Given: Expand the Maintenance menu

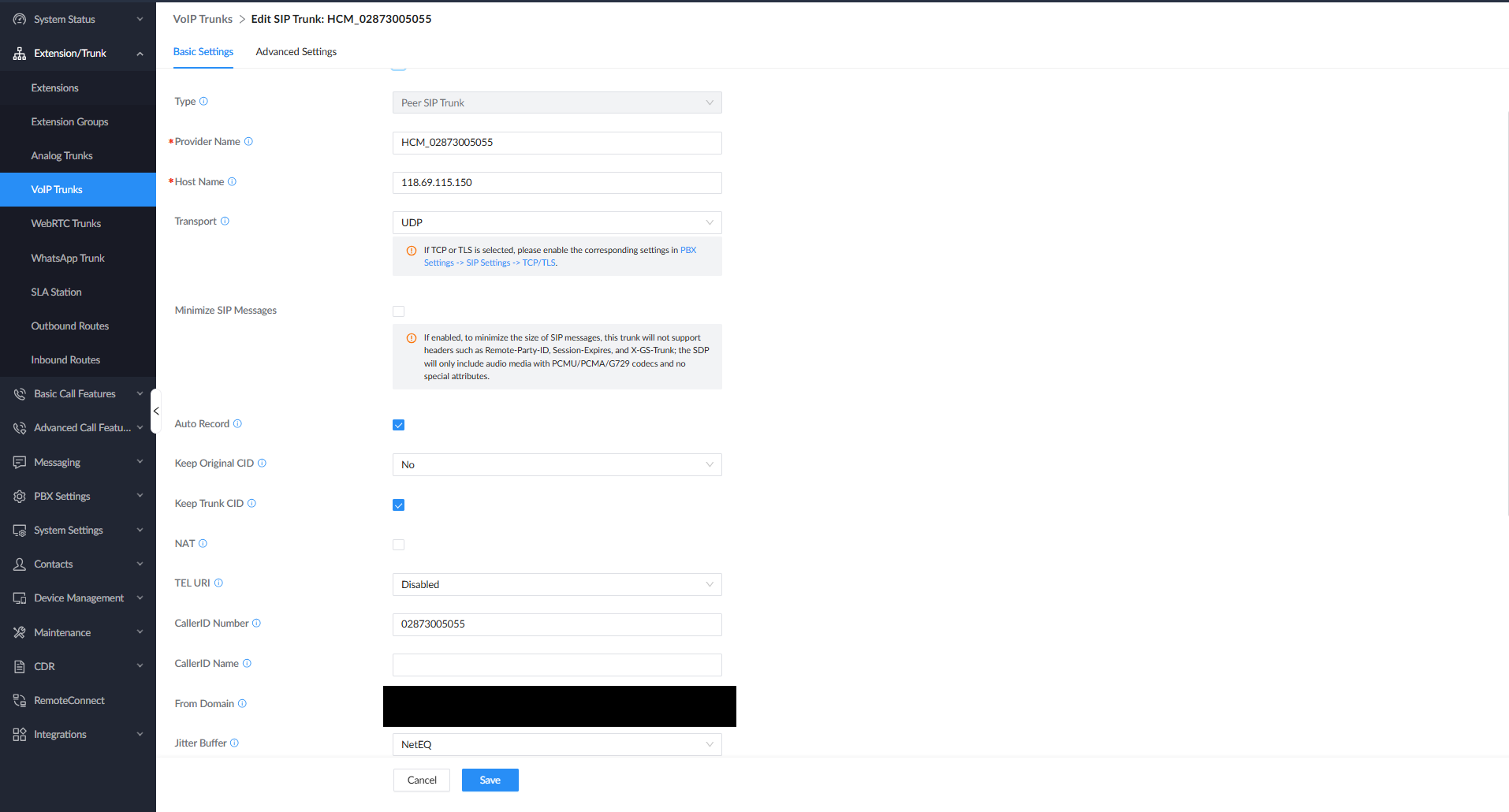Looking at the screenshot, I should [78, 632].
